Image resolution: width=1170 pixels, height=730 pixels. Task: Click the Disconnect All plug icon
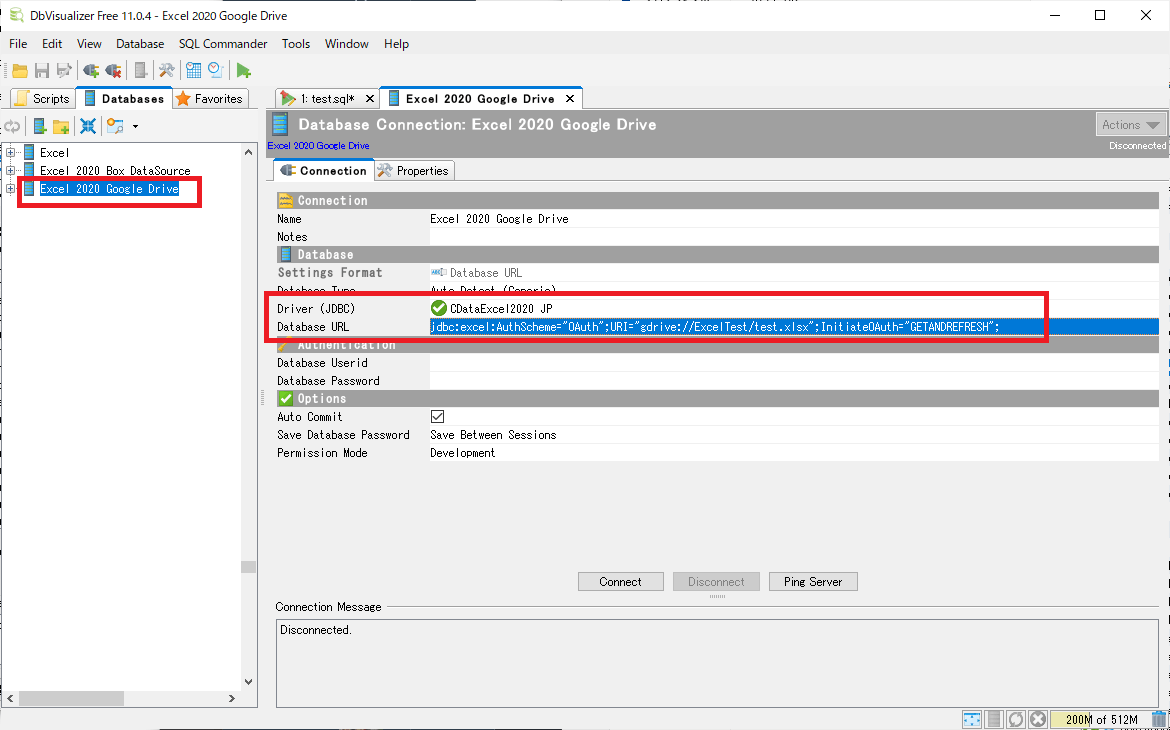(x=113, y=71)
